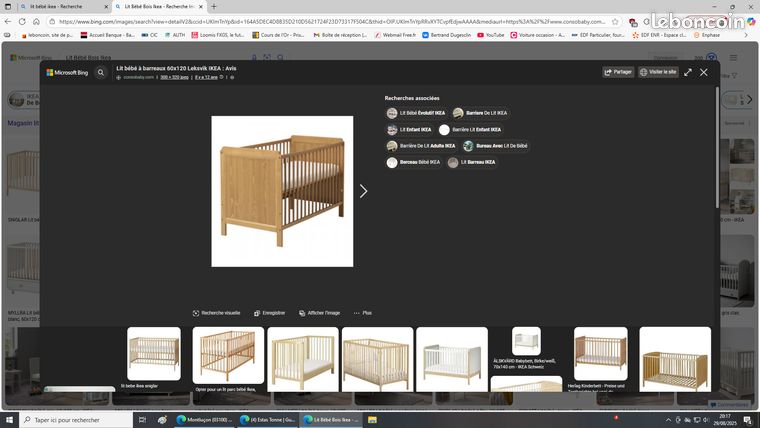Reload the page with refresh icon
Viewport: 760px width, 428px height.
pyautogui.click(x=22, y=21)
